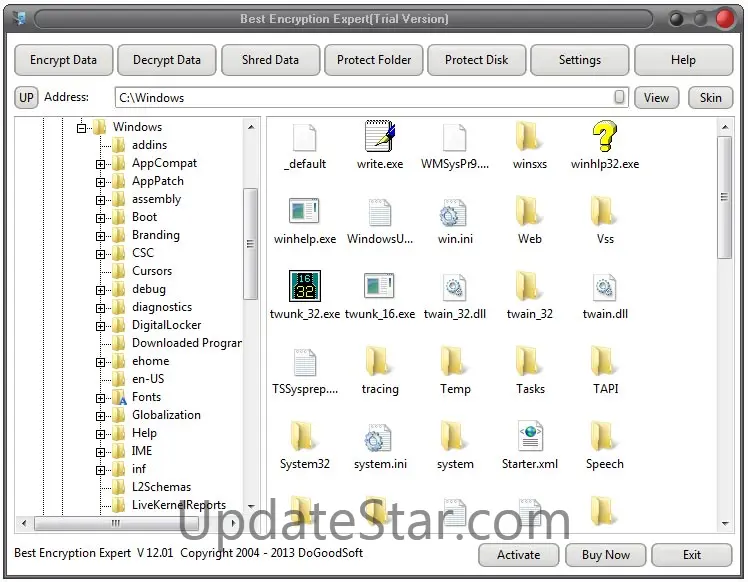The width and height of the screenshot is (748, 582).
Task: Go up one directory with UP
Action: tap(26, 97)
